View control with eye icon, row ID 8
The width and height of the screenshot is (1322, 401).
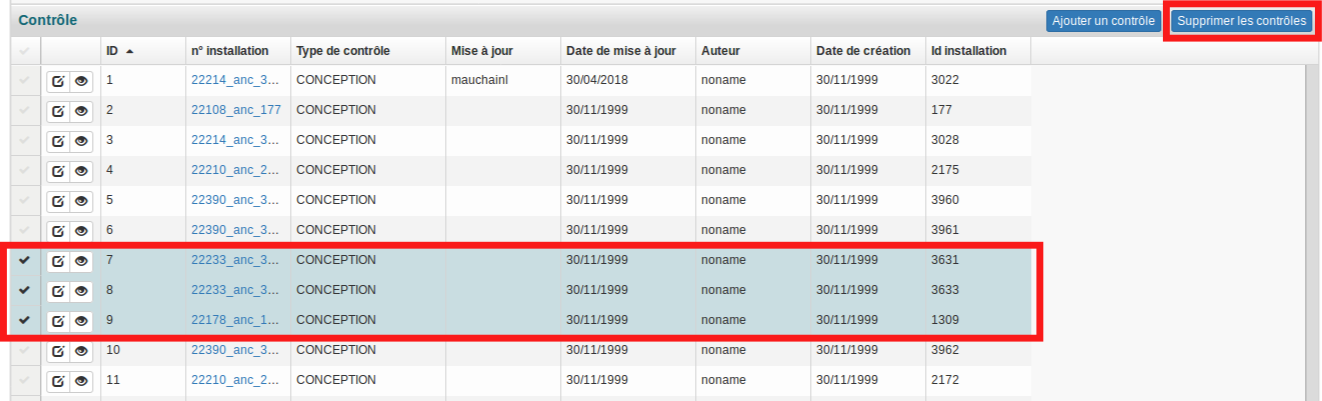coord(82,290)
